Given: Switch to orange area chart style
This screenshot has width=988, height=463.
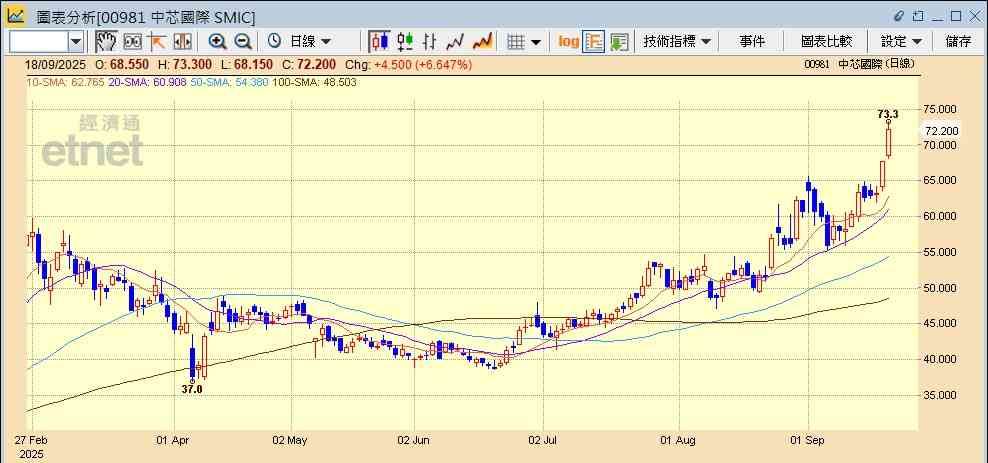Looking at the screenshot, I should click(x=482, y=42).
